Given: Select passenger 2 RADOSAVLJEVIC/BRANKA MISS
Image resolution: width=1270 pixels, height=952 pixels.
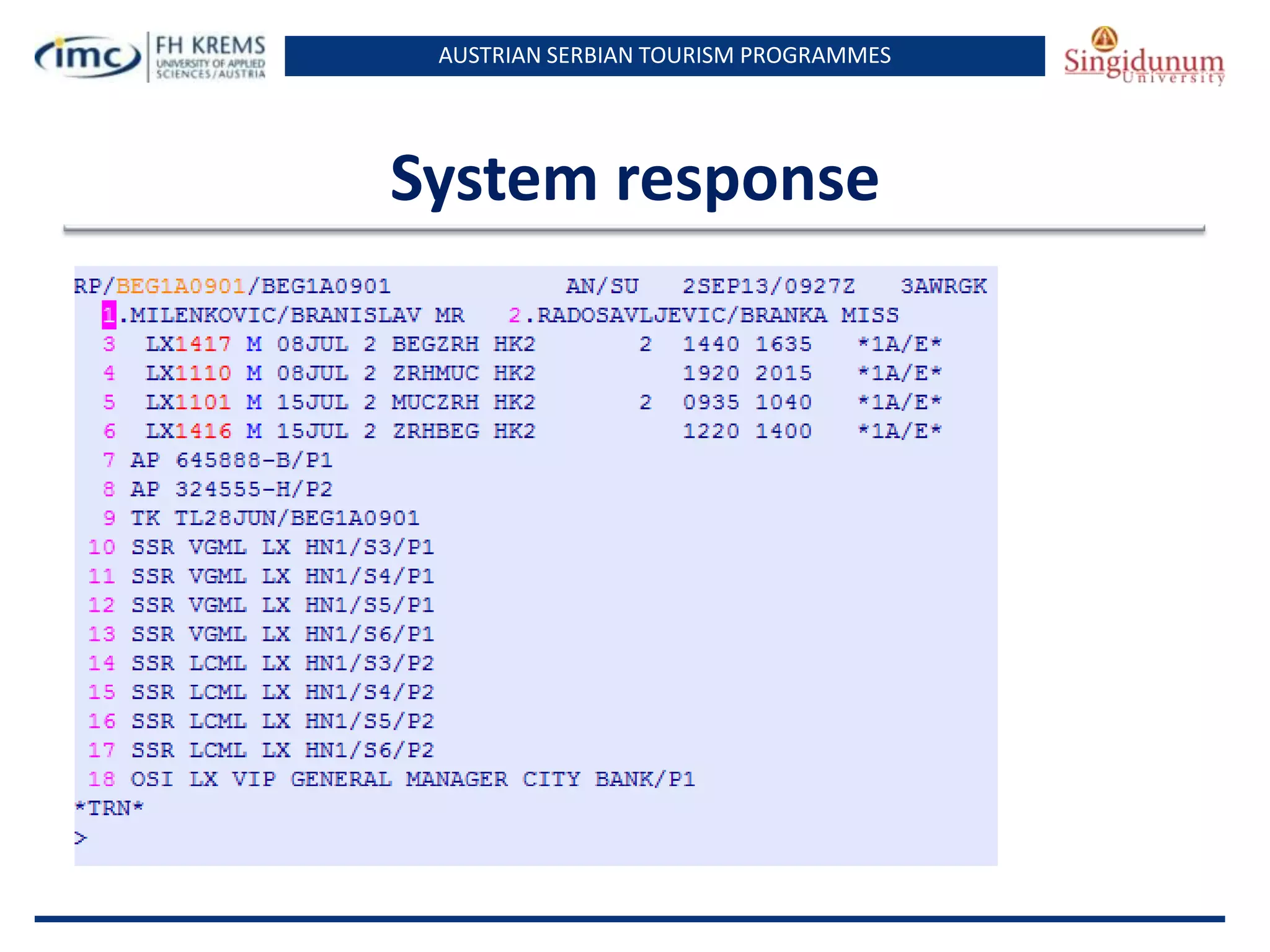Looking at the screenshot, I should 704,315.
